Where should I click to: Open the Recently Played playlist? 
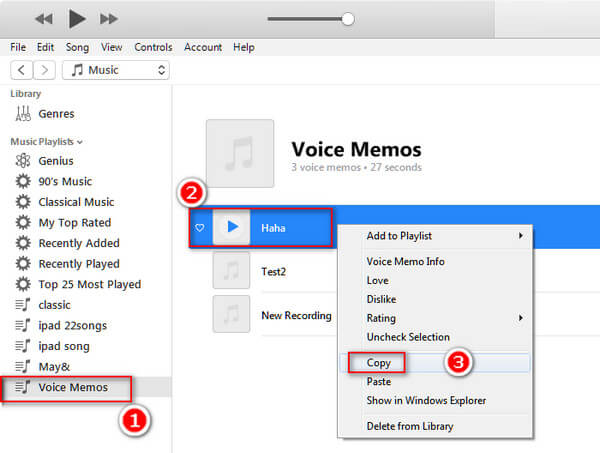tap(79, 264)
